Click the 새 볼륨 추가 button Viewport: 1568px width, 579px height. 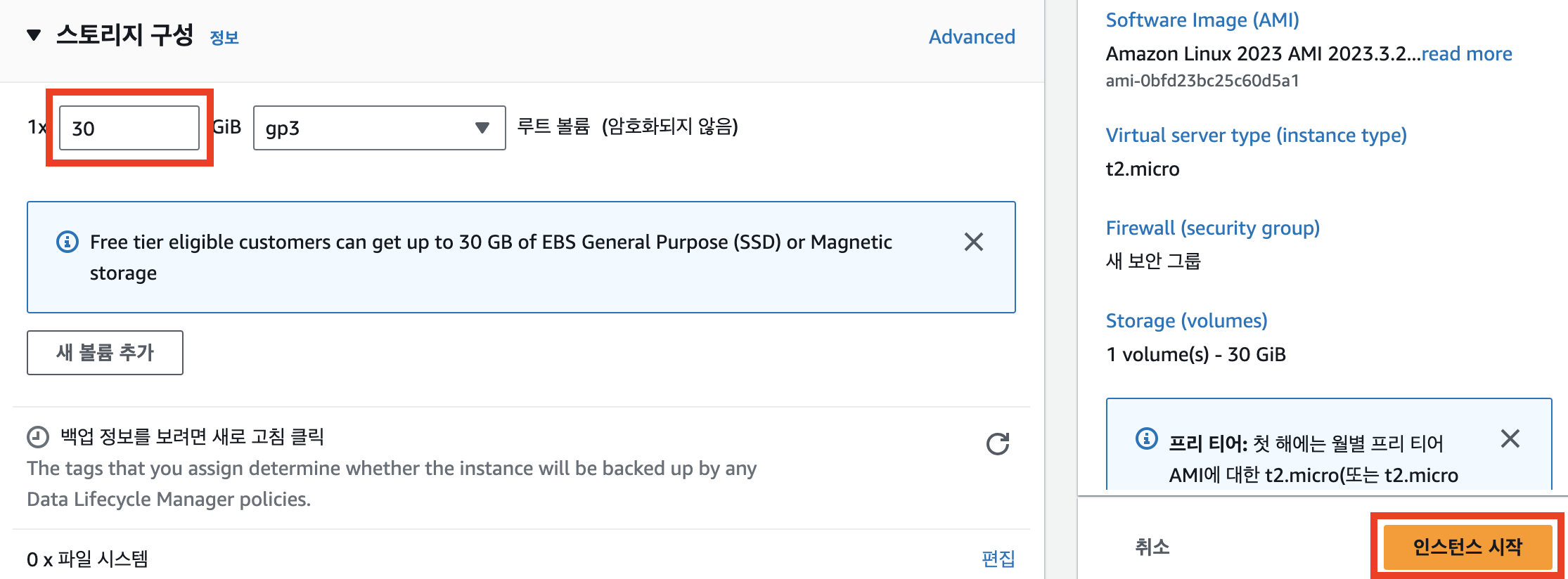[x=105, y=353]
